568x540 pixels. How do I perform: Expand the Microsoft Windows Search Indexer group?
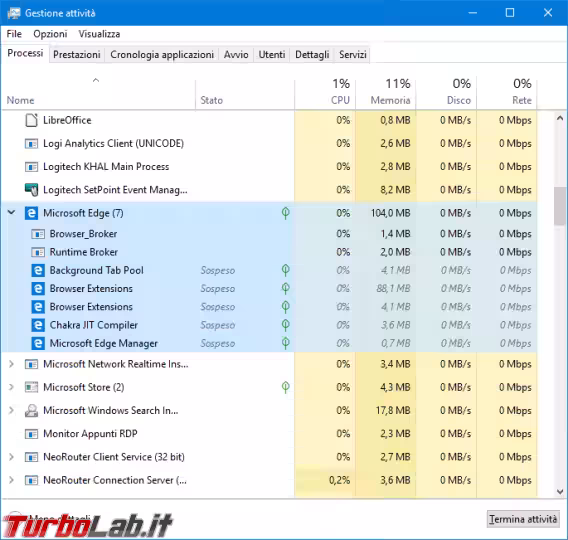pyautogui.click(x=12, y=410)
